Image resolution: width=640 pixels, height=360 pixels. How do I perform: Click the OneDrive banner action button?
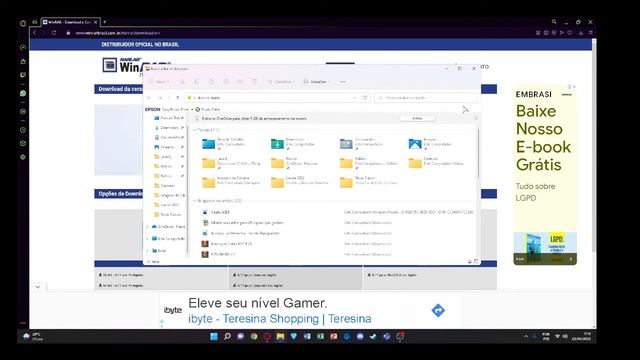click(417, 118)
